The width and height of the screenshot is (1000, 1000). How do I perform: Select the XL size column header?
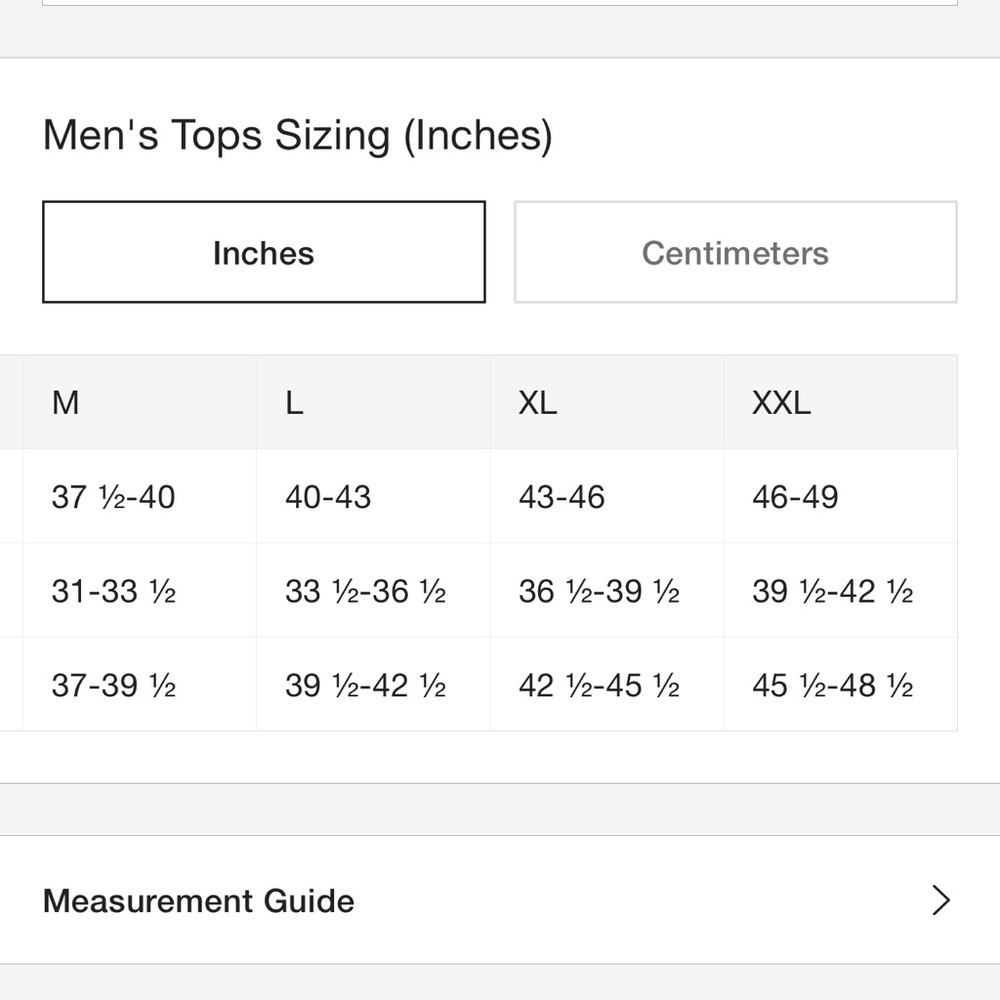(x=607, y=402)
